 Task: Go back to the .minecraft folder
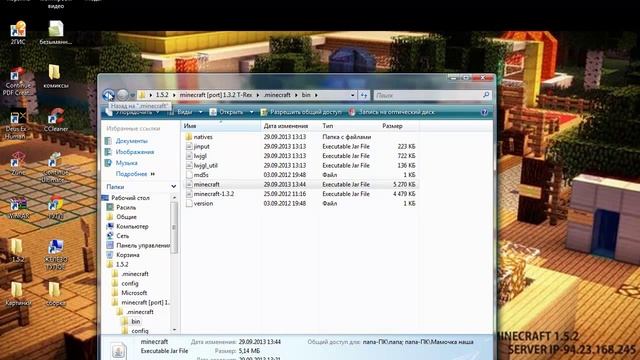(108, 95)
